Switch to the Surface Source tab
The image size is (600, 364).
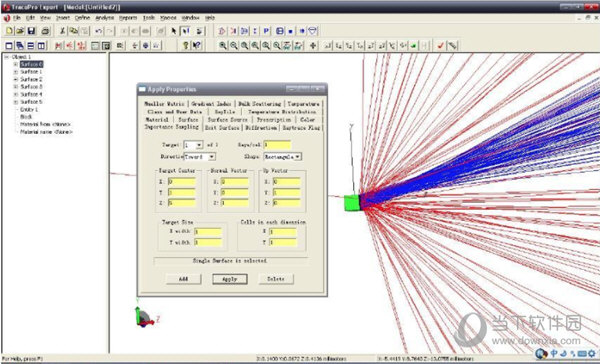click(x=227, y=119)
